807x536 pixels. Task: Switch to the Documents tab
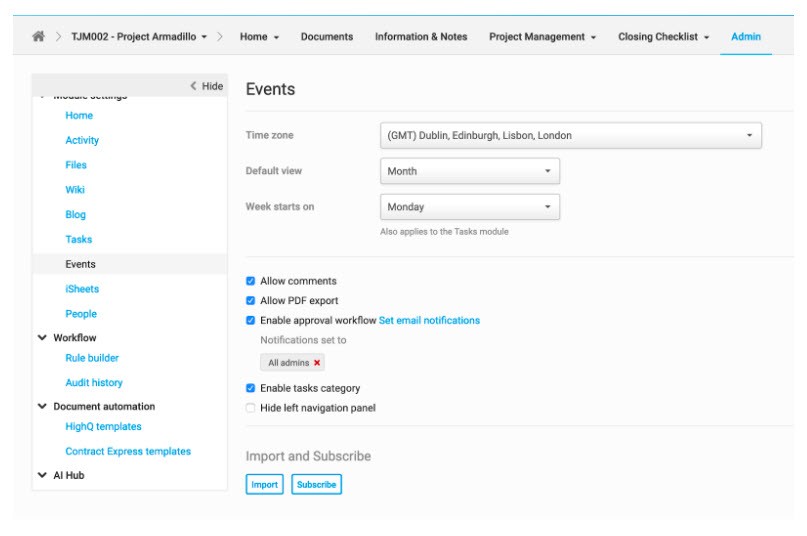tap(326, 37)
